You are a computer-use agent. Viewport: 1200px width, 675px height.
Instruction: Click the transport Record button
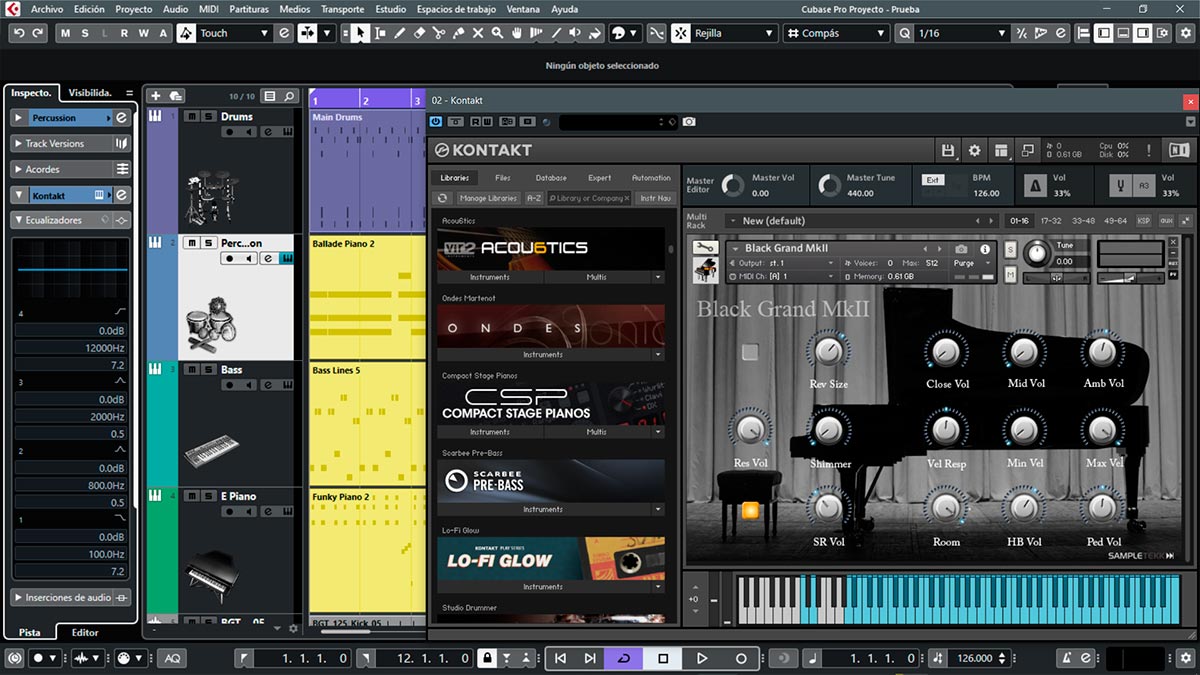[741, 658]
